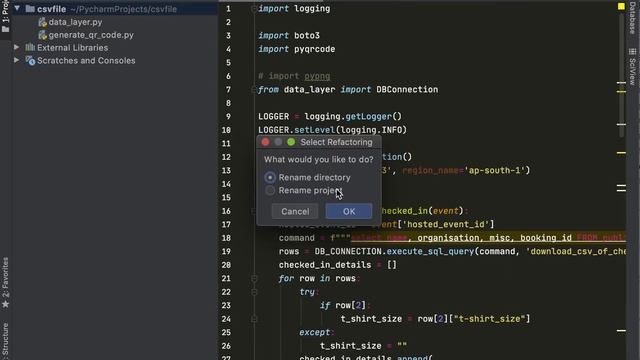Expand Scratches and Consoles node
The width and height of the screenshot is (640, 360).
(17, 60)
